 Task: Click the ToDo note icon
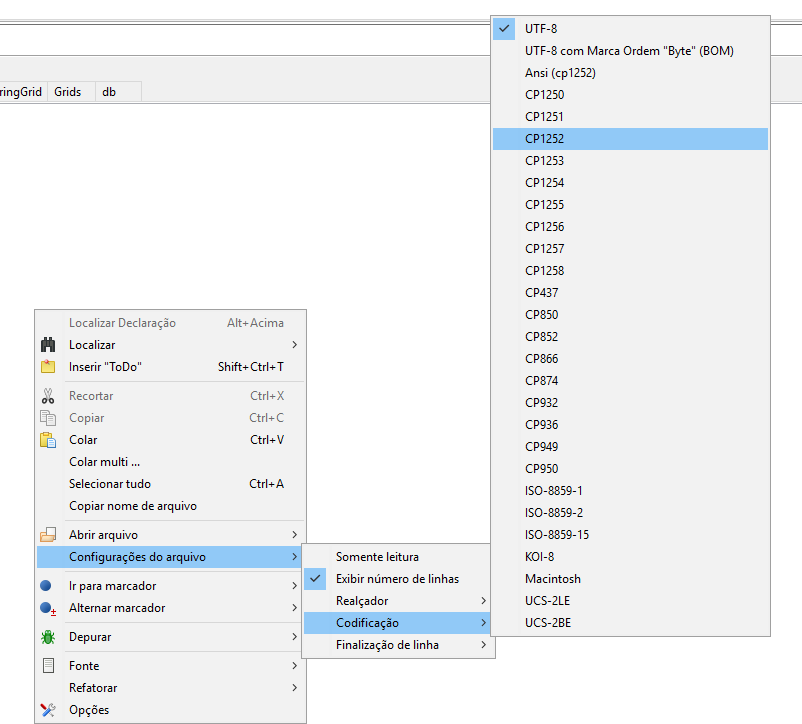click(48, 367)
